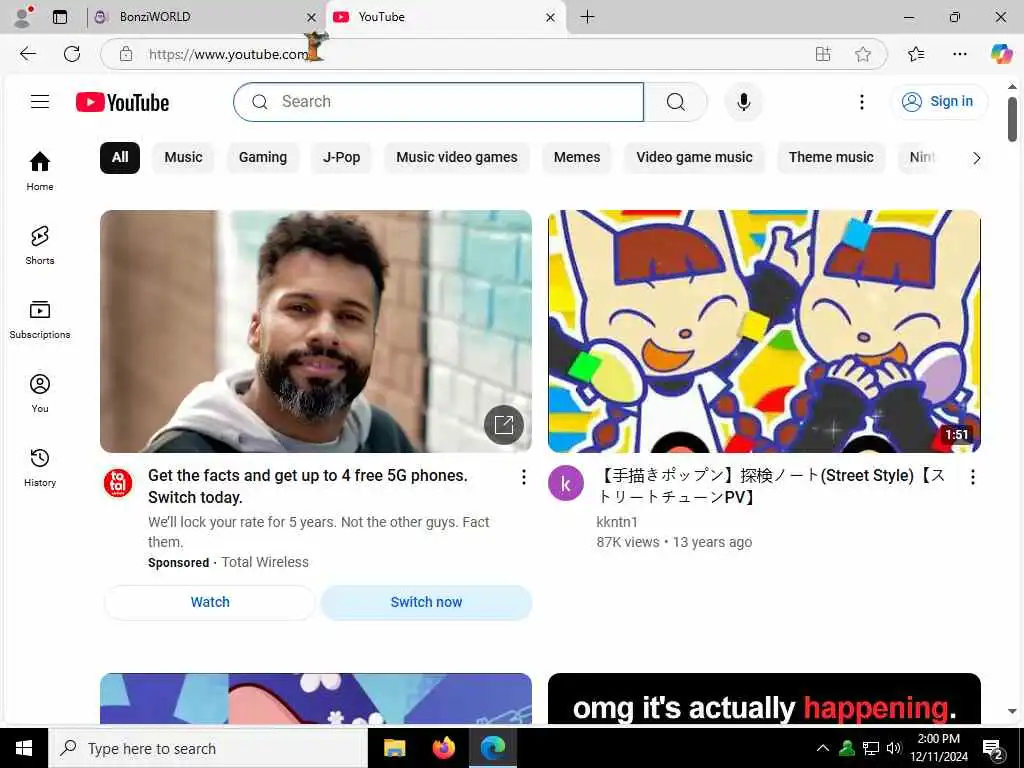Image resolution: width=1024 pixels, height=768 pixels.
Task: Open the Windows Start menu
Action: [24, 748]
